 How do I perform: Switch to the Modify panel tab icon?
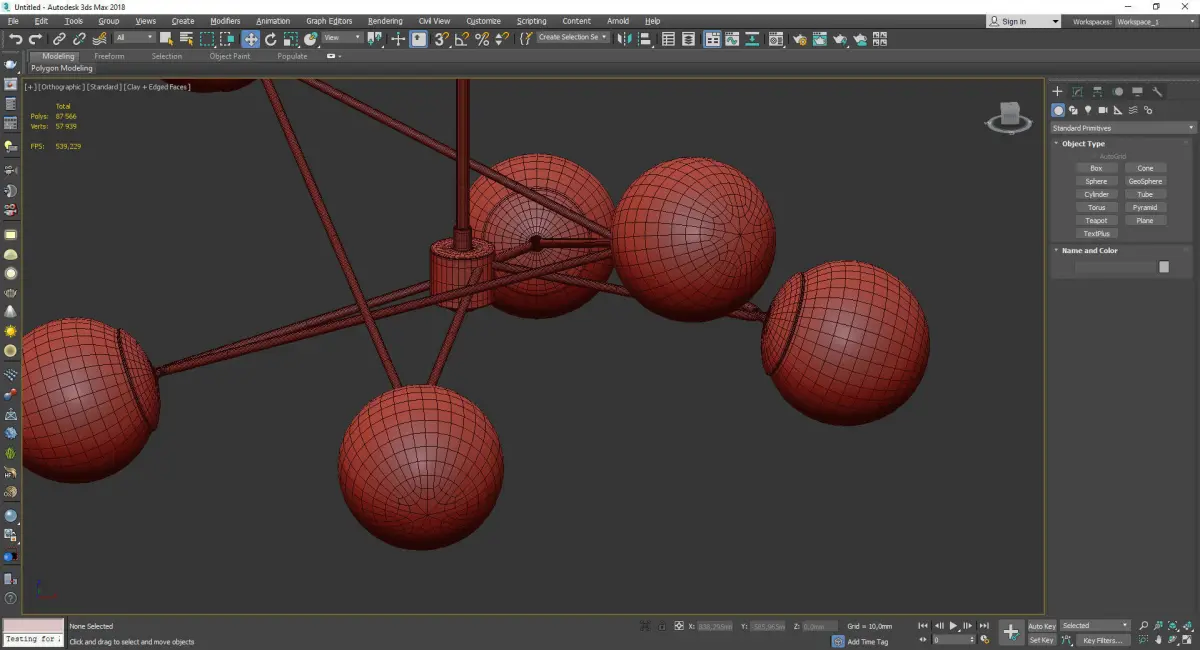pyautogui.click(x=1077, y=91)
